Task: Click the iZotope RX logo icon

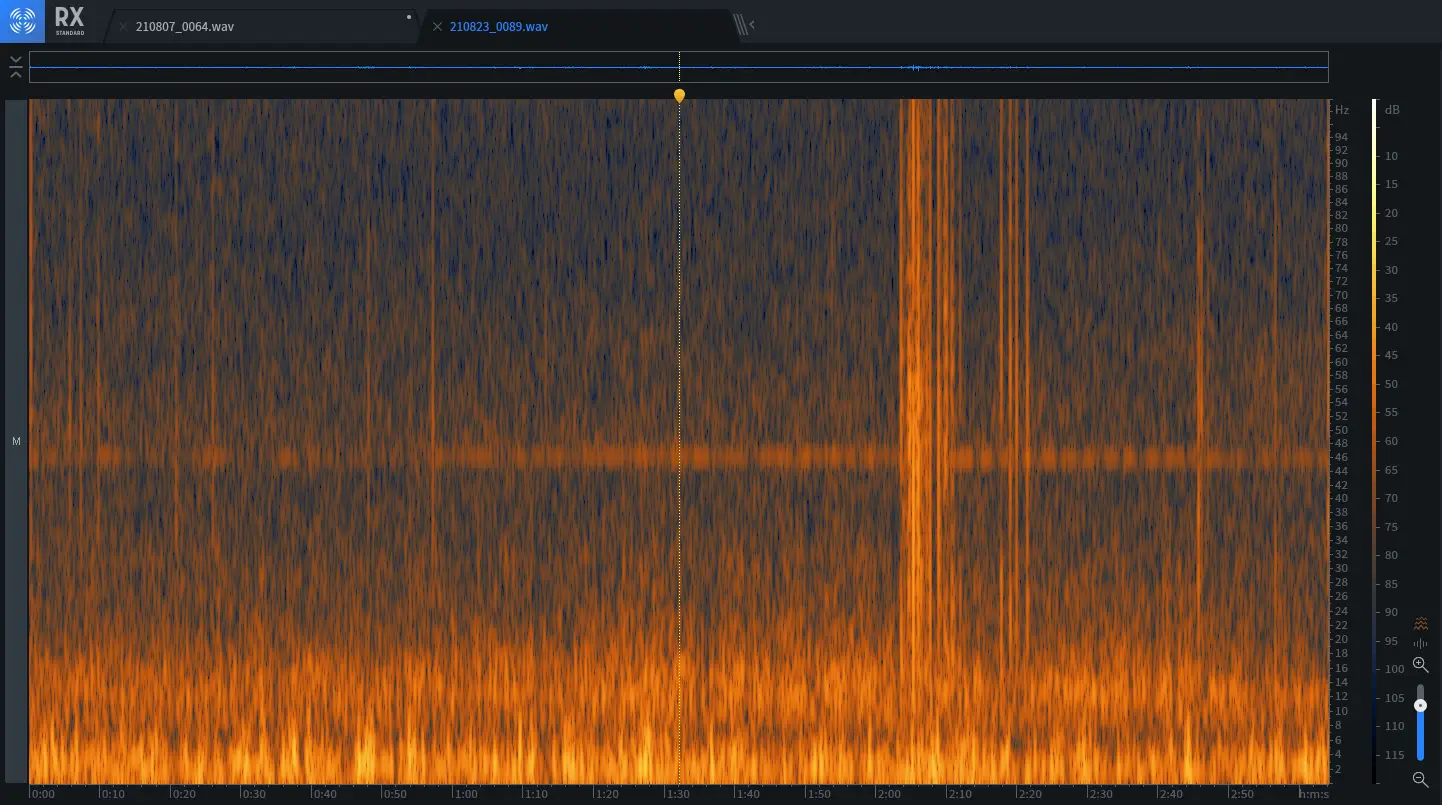Action: click(22, 20)
